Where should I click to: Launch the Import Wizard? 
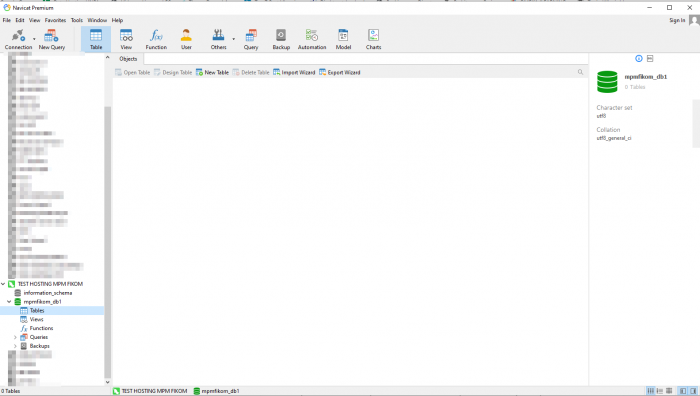[x=294, y=72]
